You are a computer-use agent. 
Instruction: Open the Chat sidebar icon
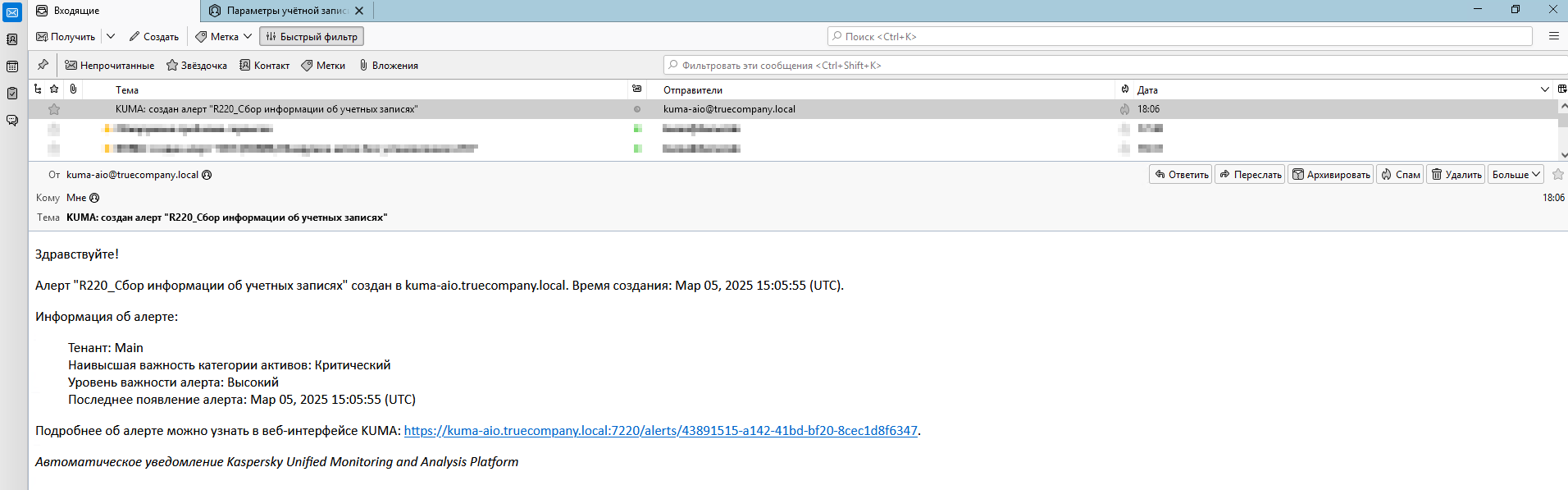point(12,121)
